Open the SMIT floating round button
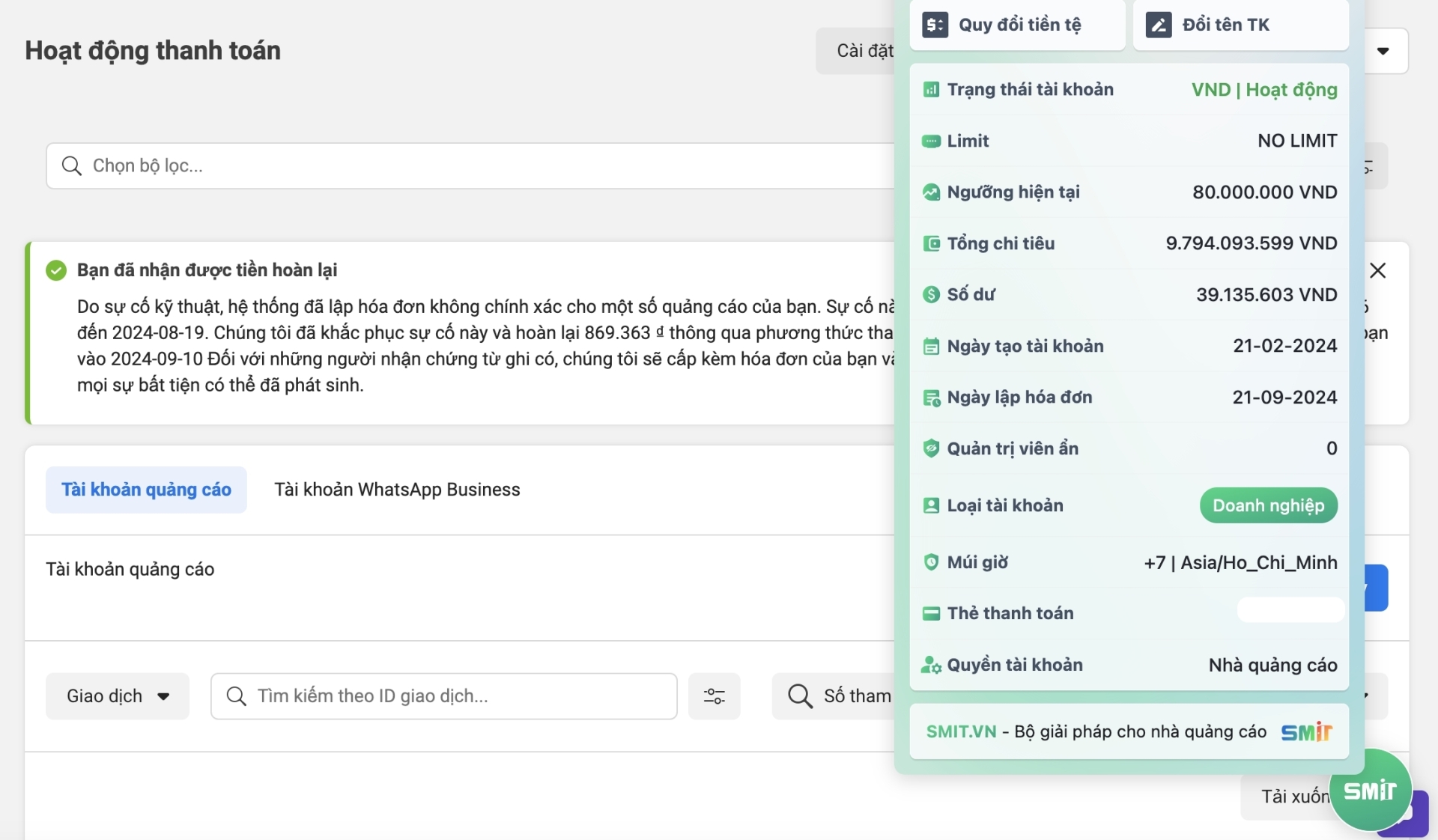Viewport: 1438px width, 840px height. [1369, 790]
